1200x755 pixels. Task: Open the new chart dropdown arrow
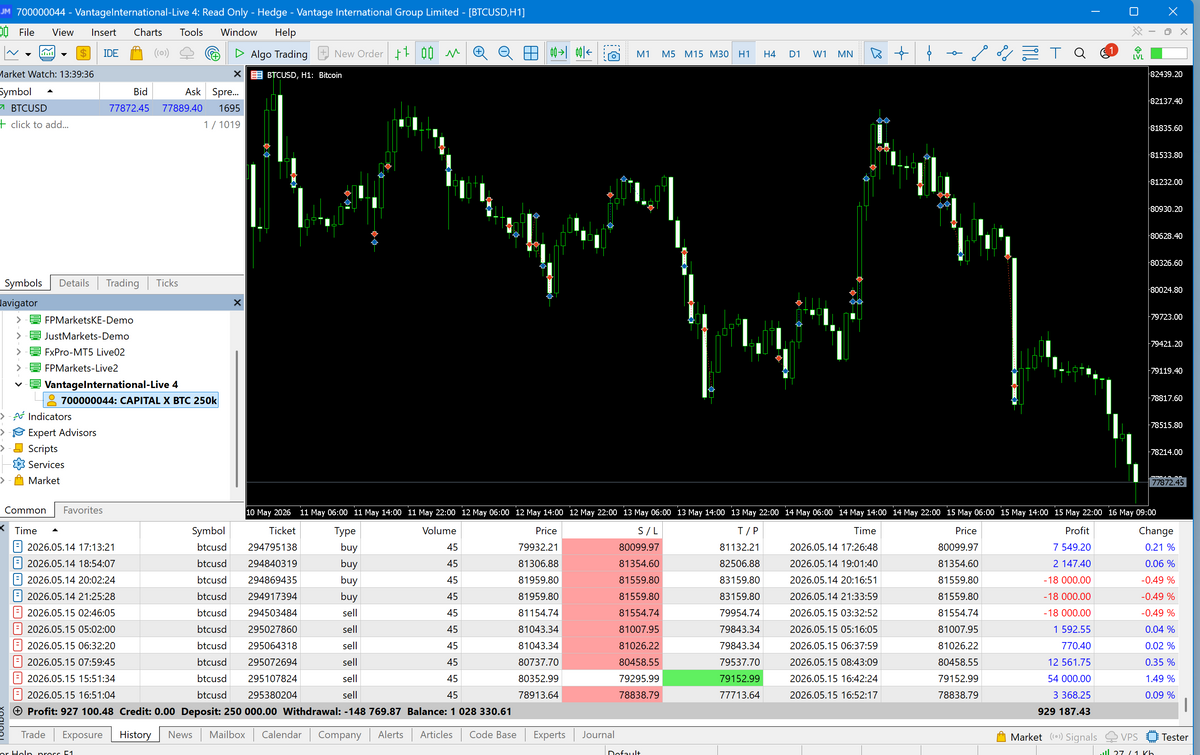tap(28, 54)
